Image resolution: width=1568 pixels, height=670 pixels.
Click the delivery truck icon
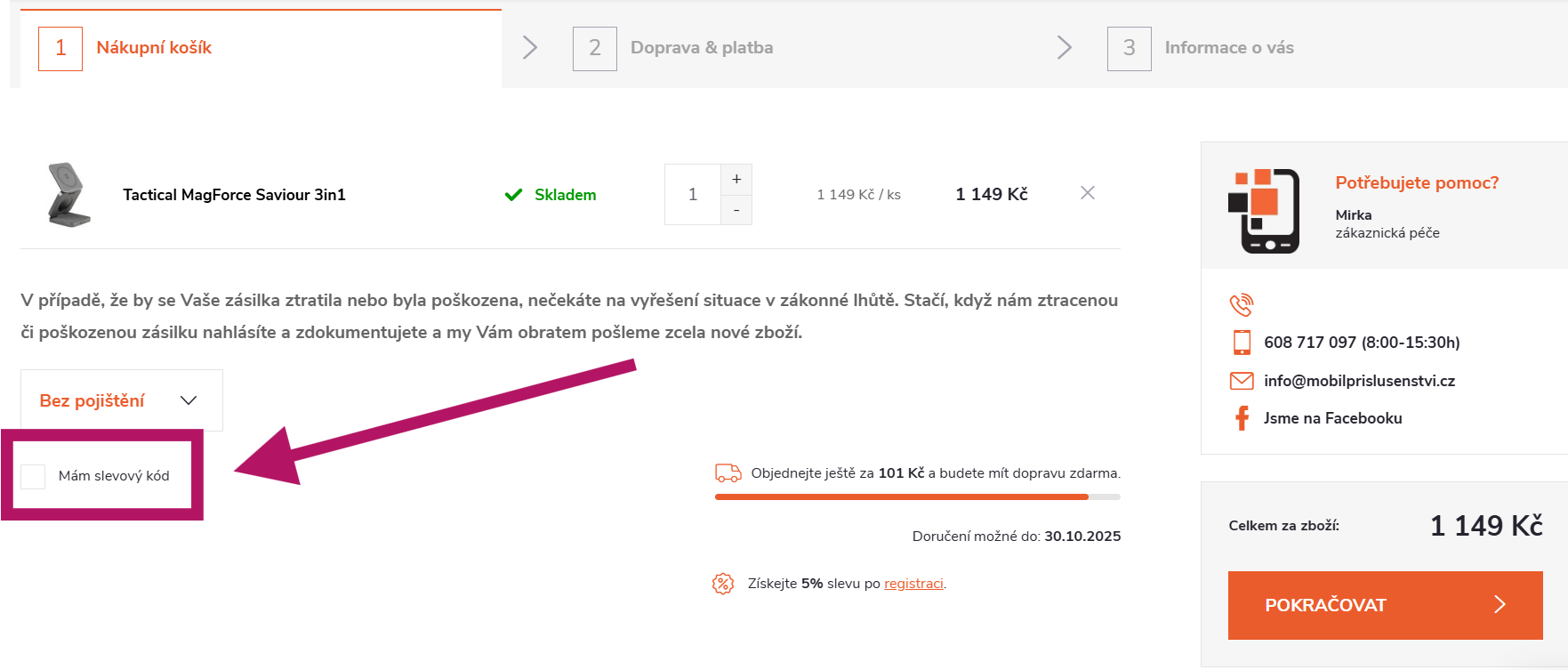click(x=728, y=472)
